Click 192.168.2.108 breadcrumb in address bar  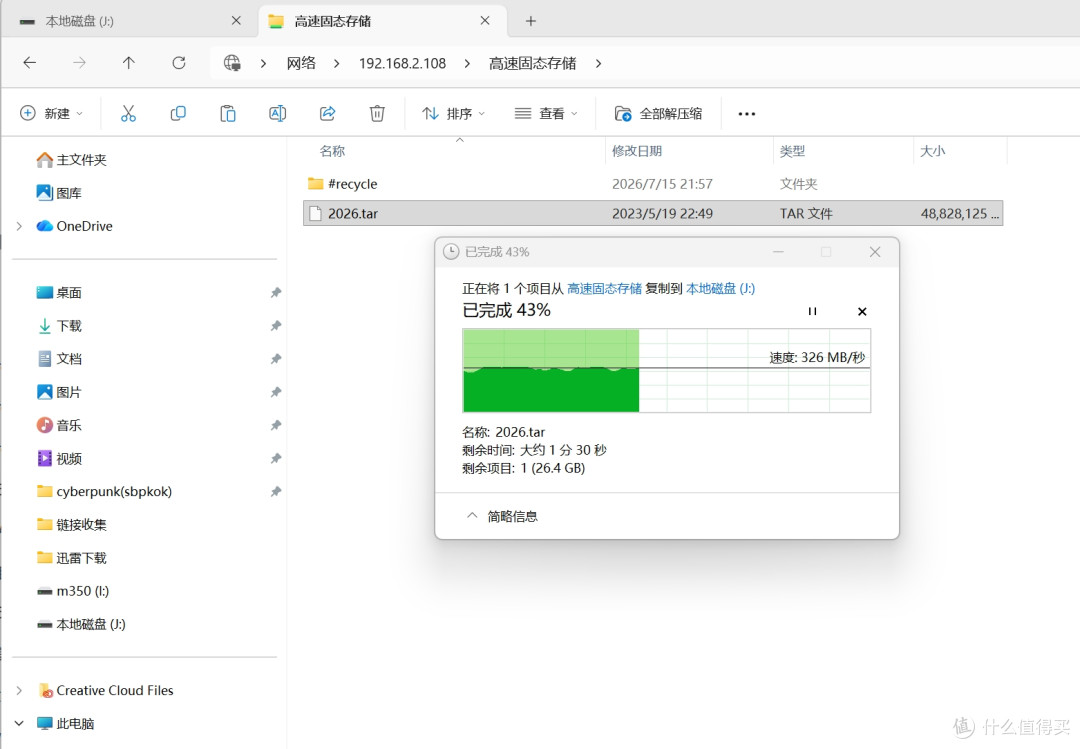(x=402, y=63)
